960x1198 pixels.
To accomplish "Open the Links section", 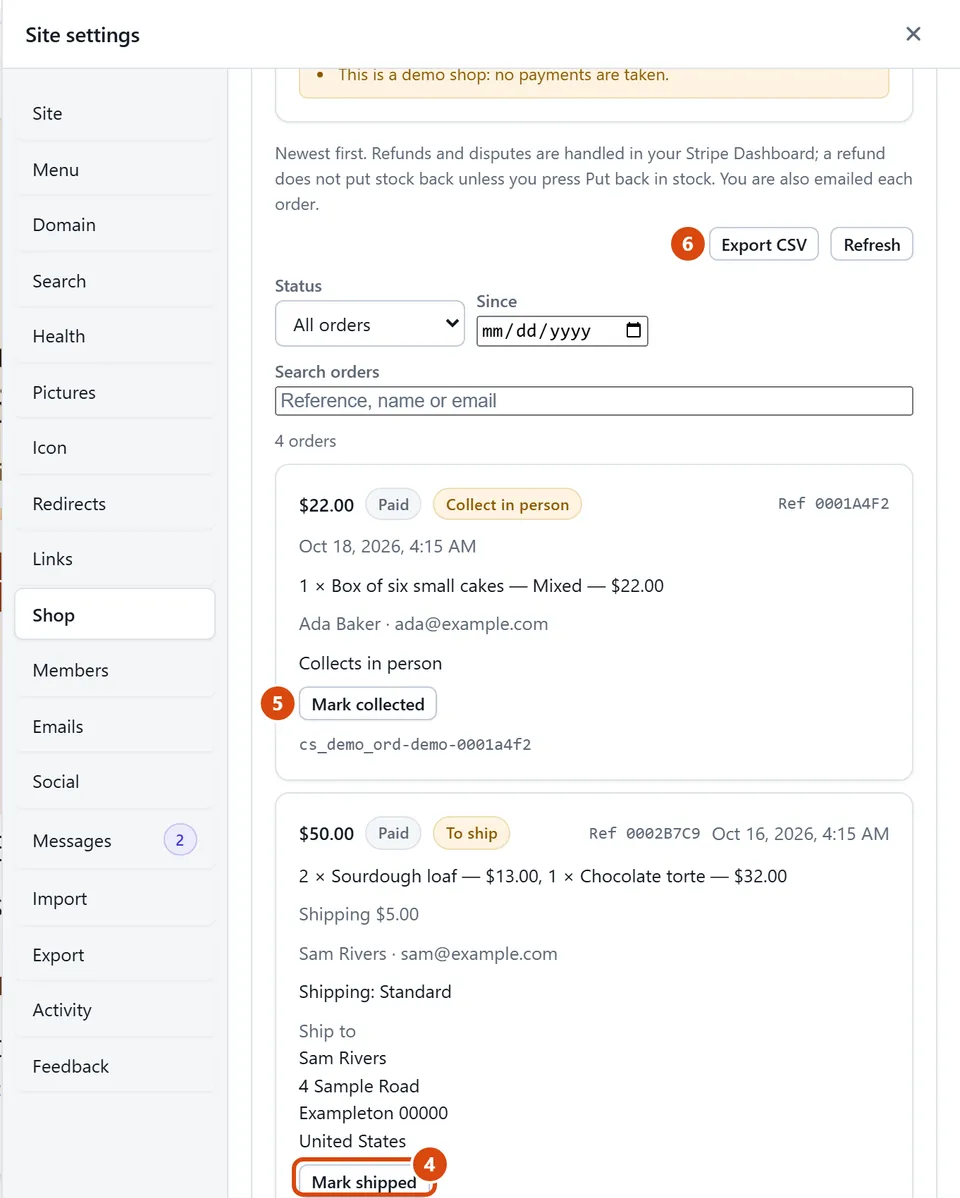I will point(115,559).
